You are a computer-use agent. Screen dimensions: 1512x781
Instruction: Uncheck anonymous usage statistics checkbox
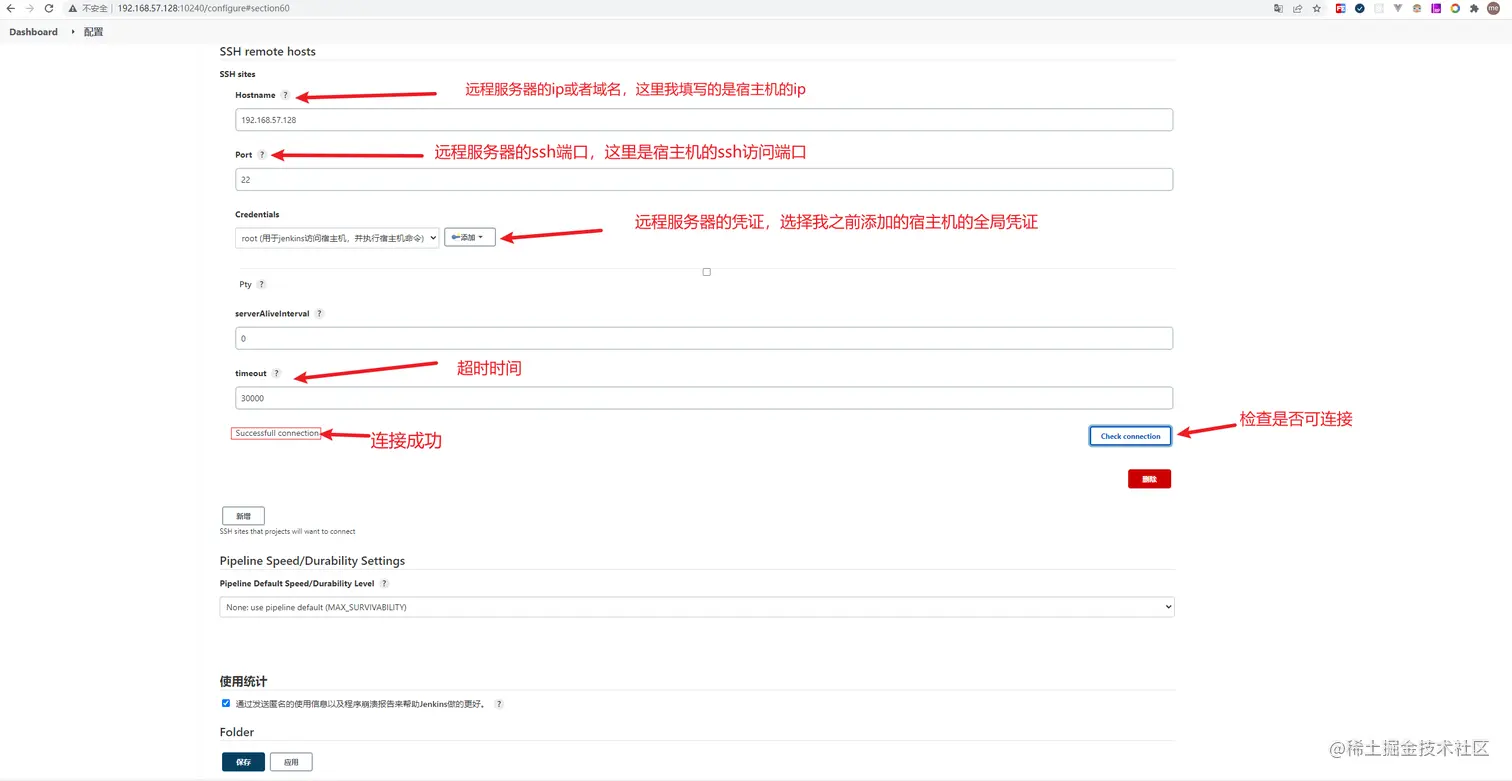[x=226, y=703]
